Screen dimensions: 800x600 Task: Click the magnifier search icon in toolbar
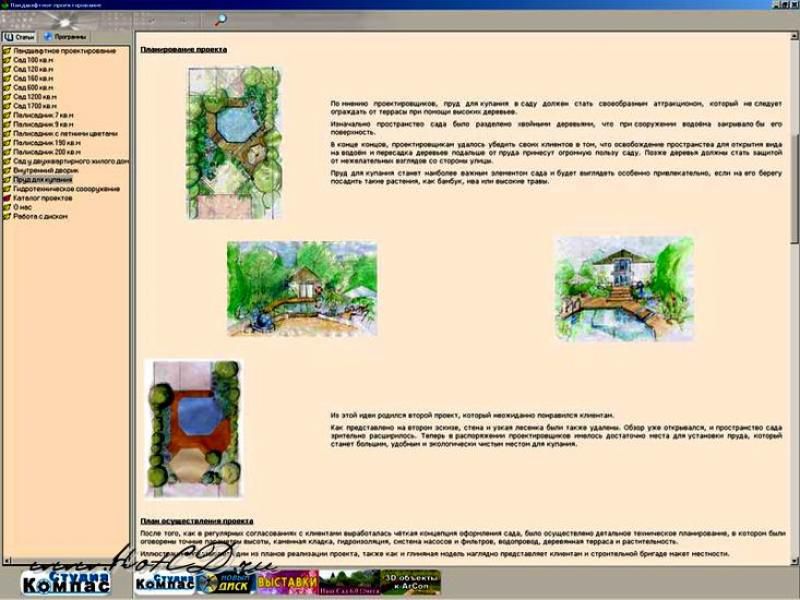220,19
